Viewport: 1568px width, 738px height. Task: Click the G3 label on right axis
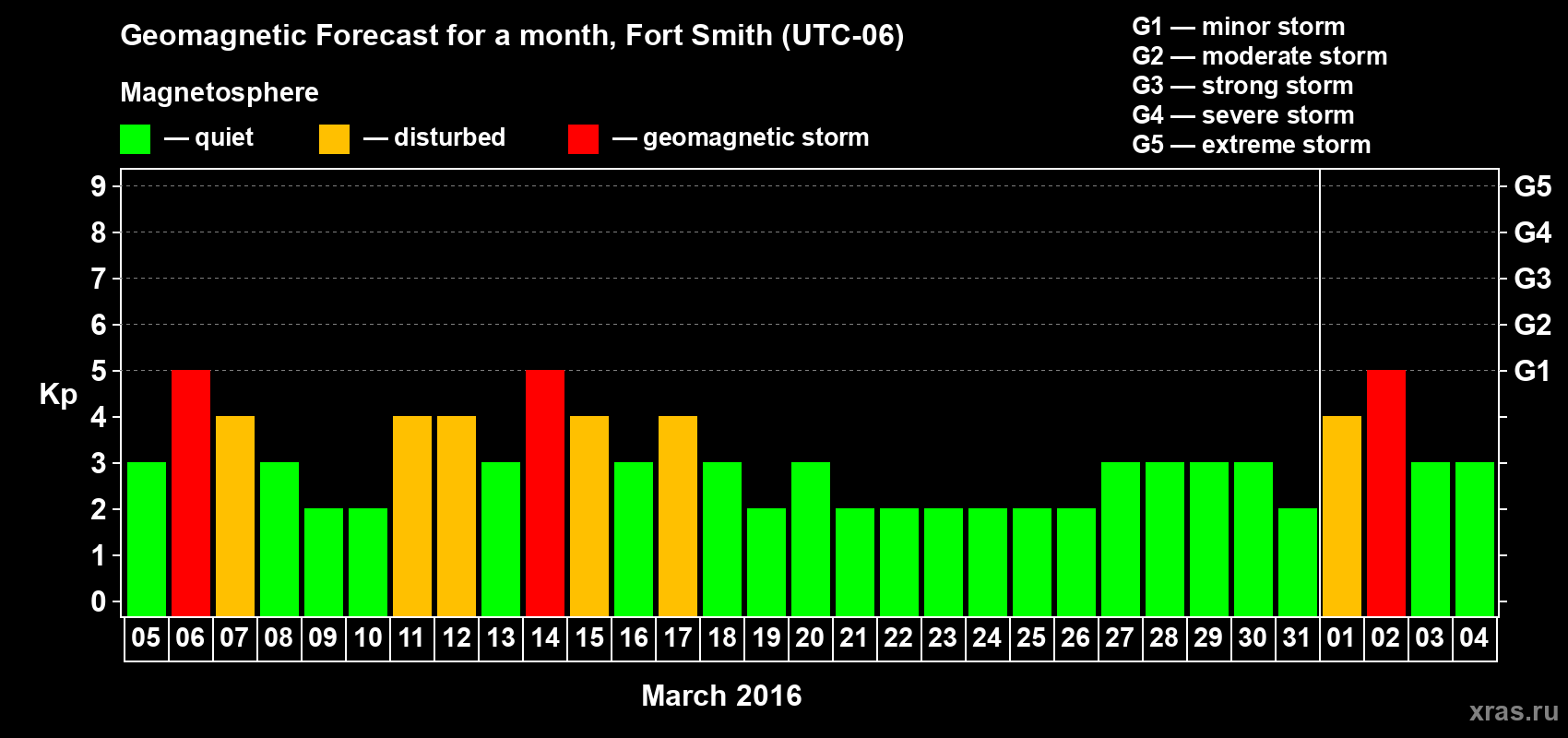tap(1533, 279)
